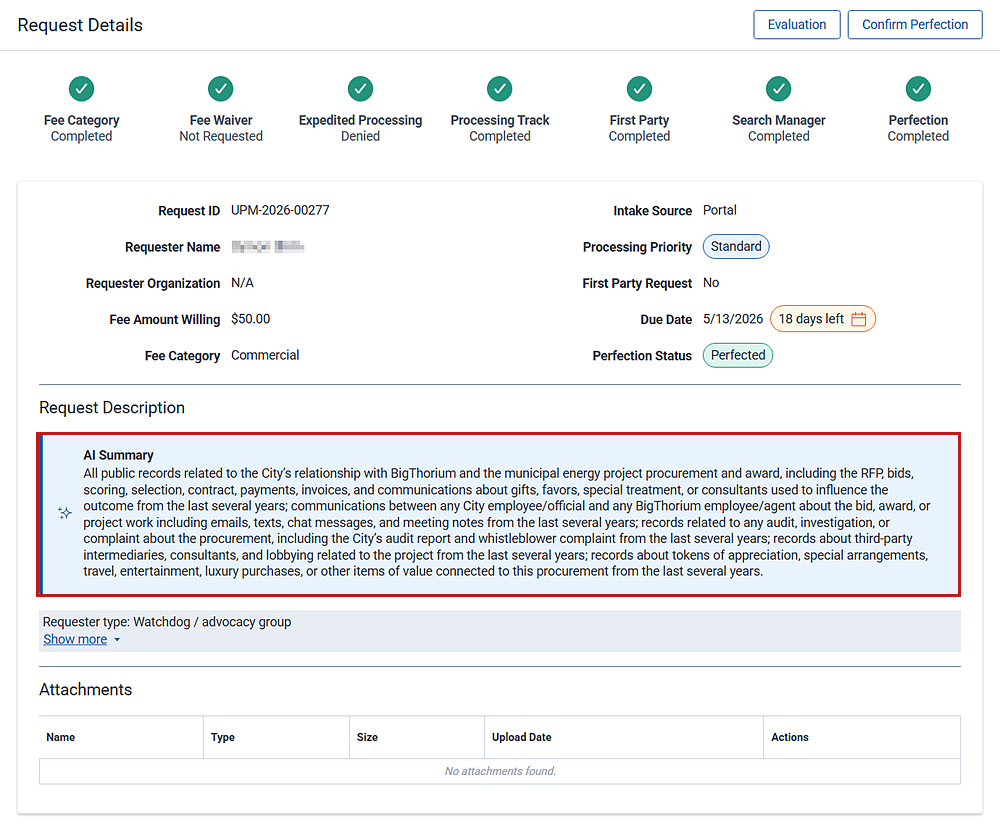Expand the Attachments section header
The height and width of the screenshot is (825, 1000).
tap(85, 689)
